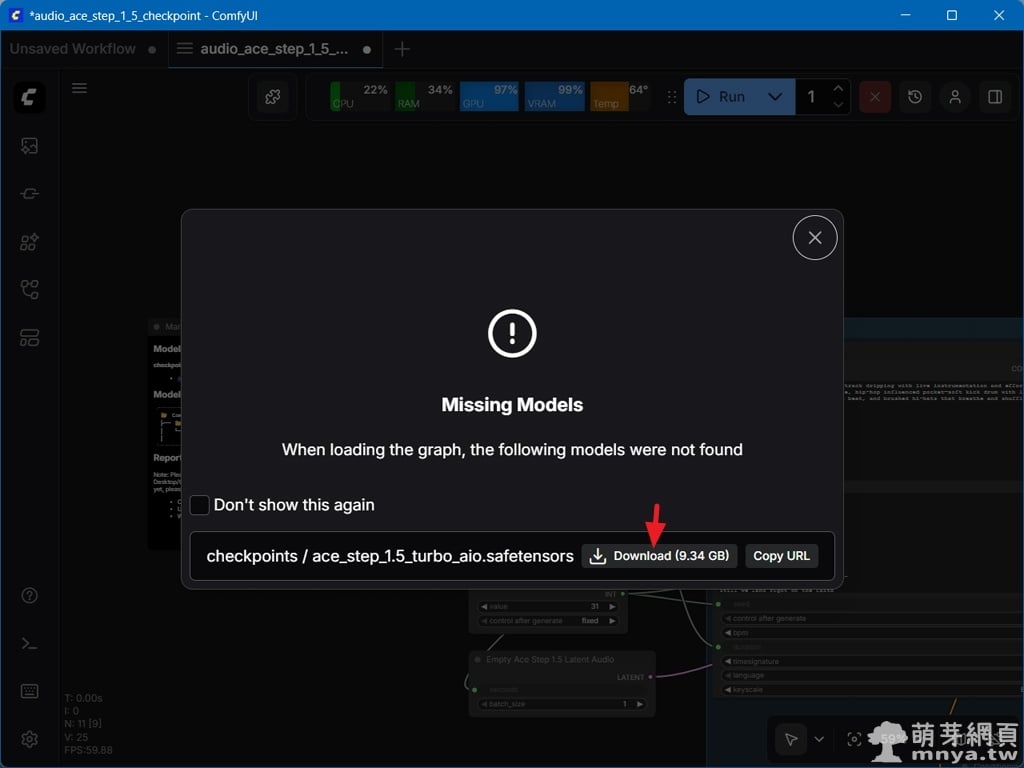Expand the Run button dropdown arrow

[775, 97]
